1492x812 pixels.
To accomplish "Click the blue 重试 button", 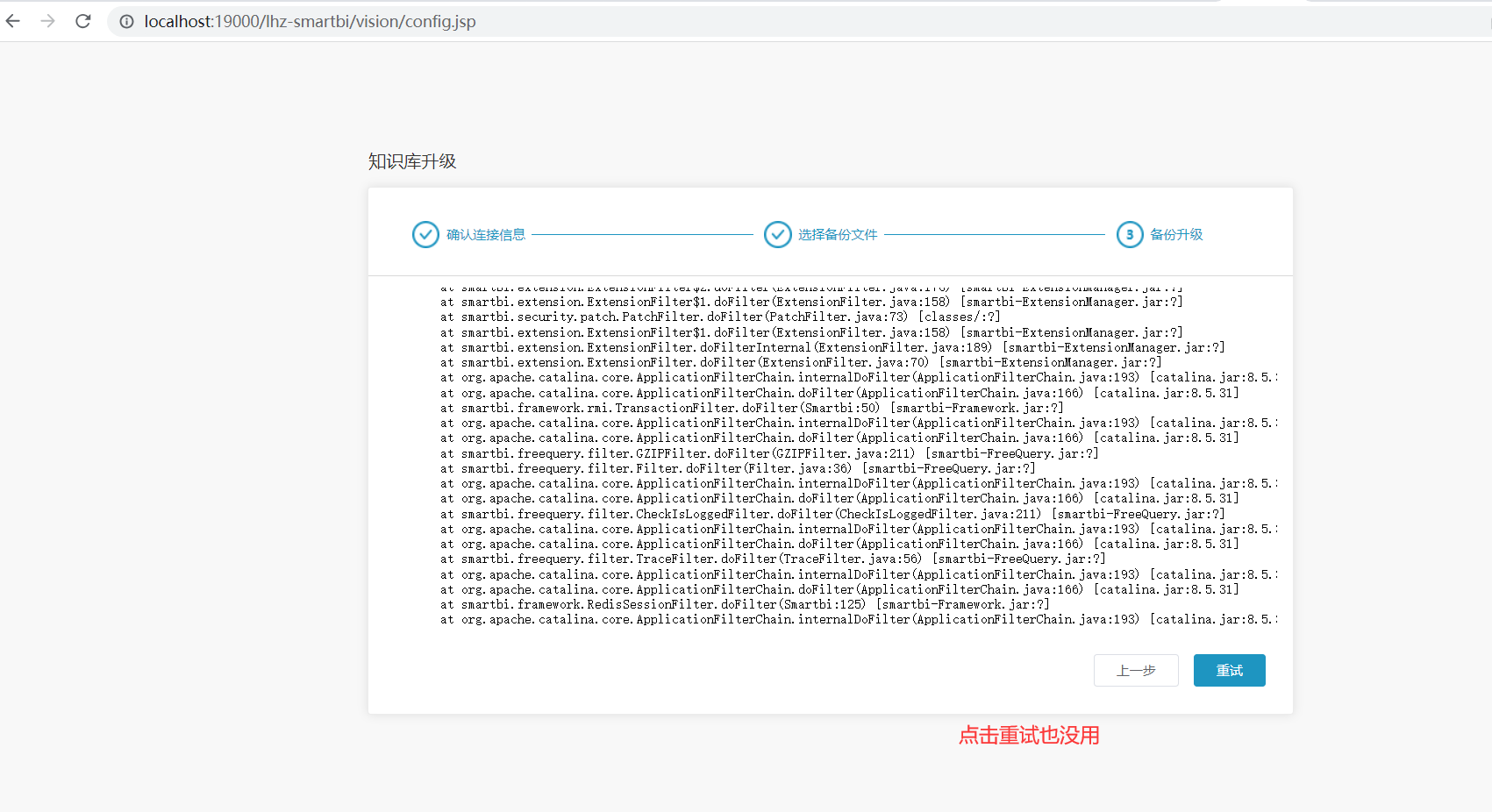I will (1229, 670).
